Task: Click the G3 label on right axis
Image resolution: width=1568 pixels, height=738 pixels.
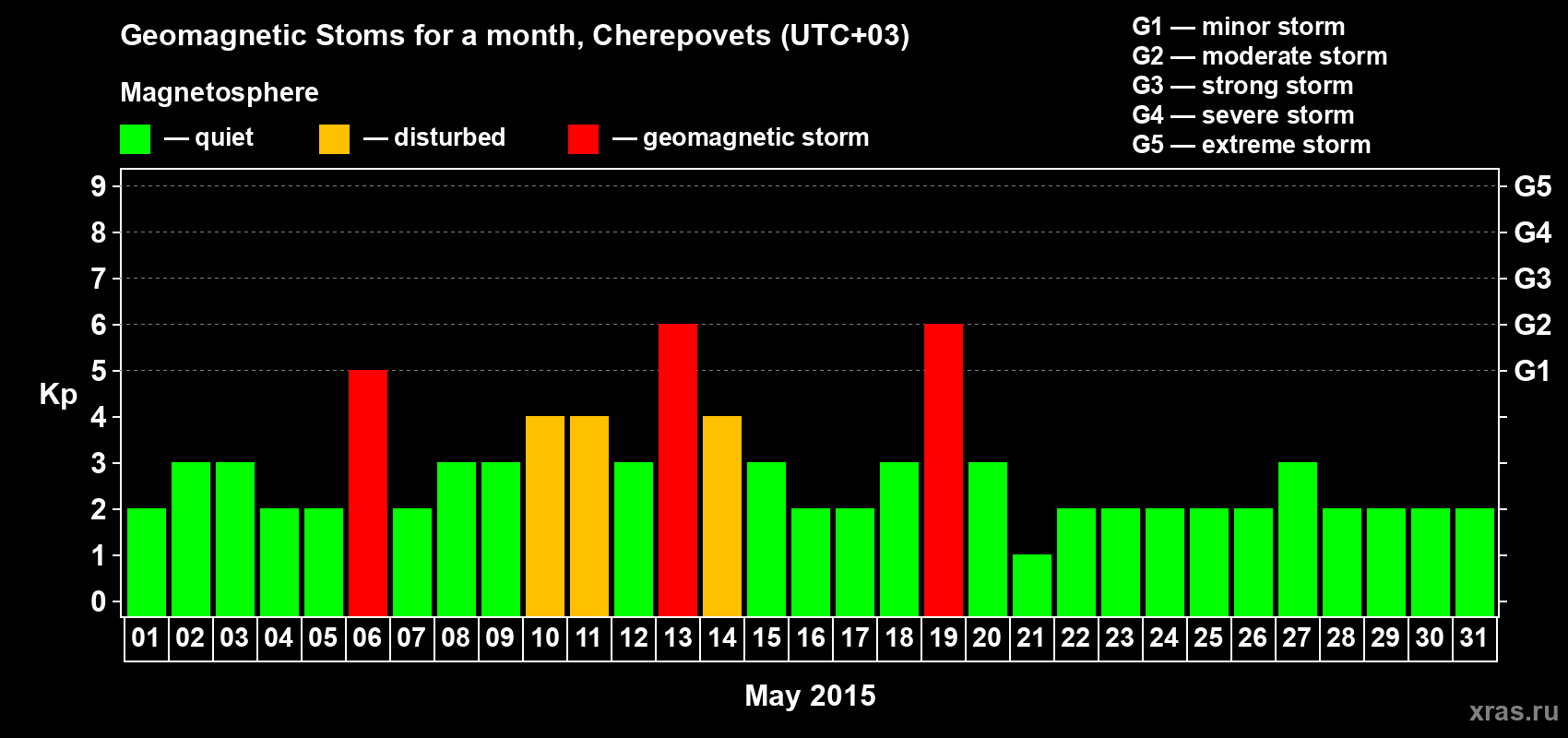Action: point(1533,279)
